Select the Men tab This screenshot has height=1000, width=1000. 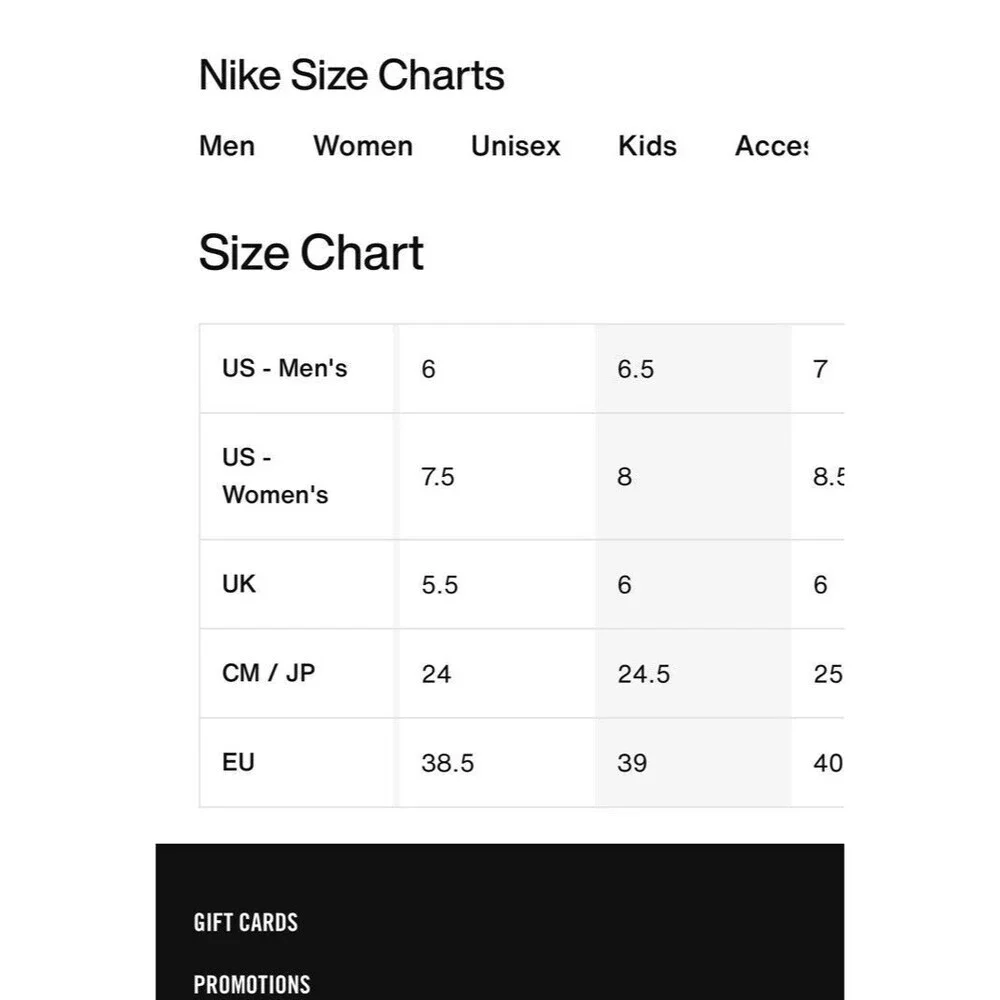pyautogui.click(x=226, y=147)
